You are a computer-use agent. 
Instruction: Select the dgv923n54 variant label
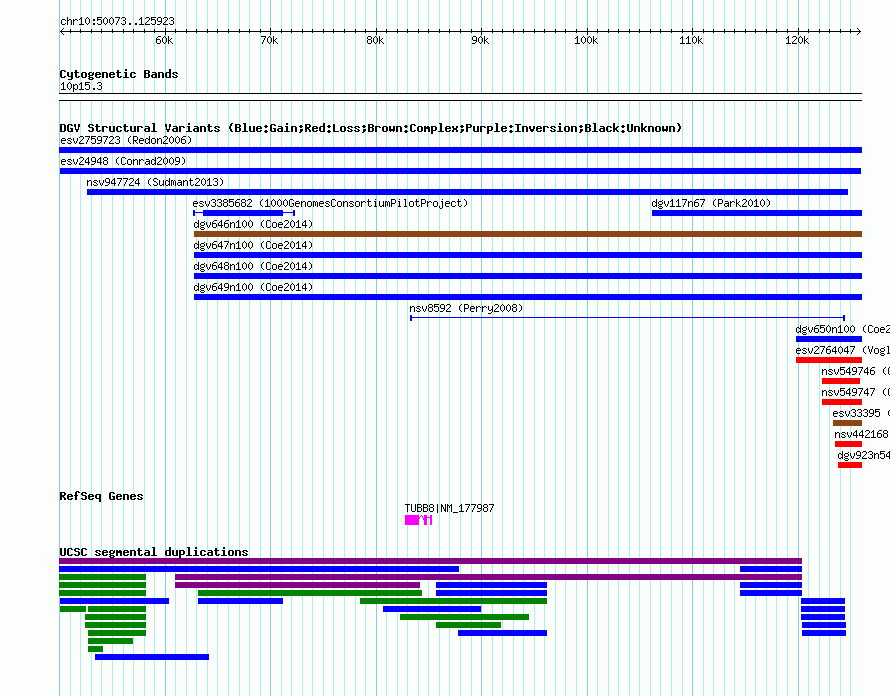coord(863,455)
